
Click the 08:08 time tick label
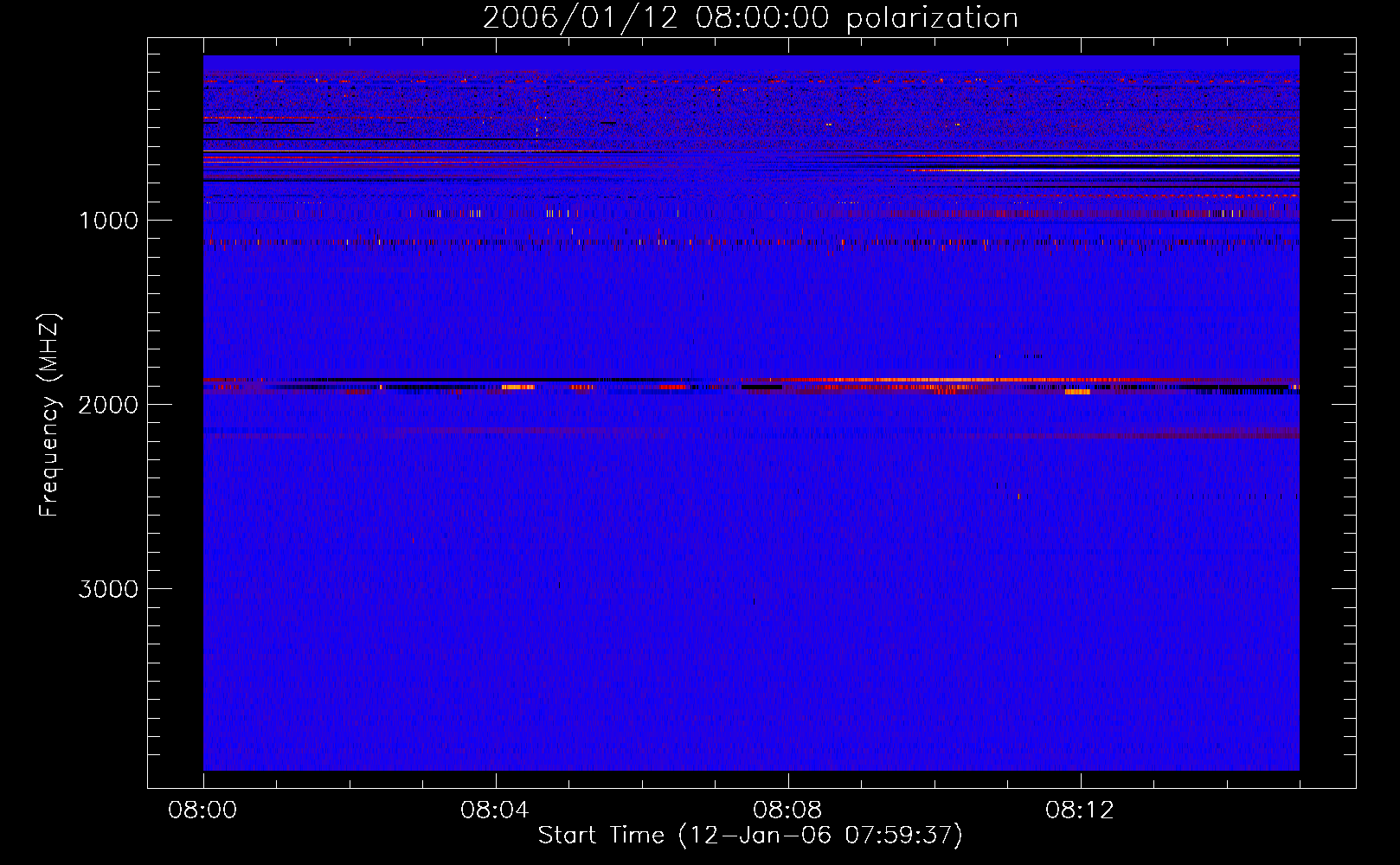(x=787, y=811)
